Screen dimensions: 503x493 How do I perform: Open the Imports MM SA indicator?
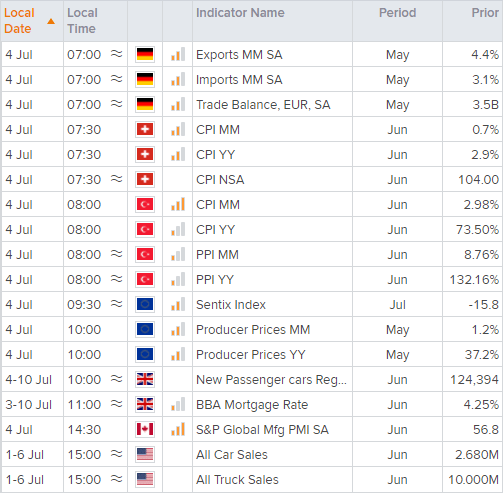coord(239,80)
